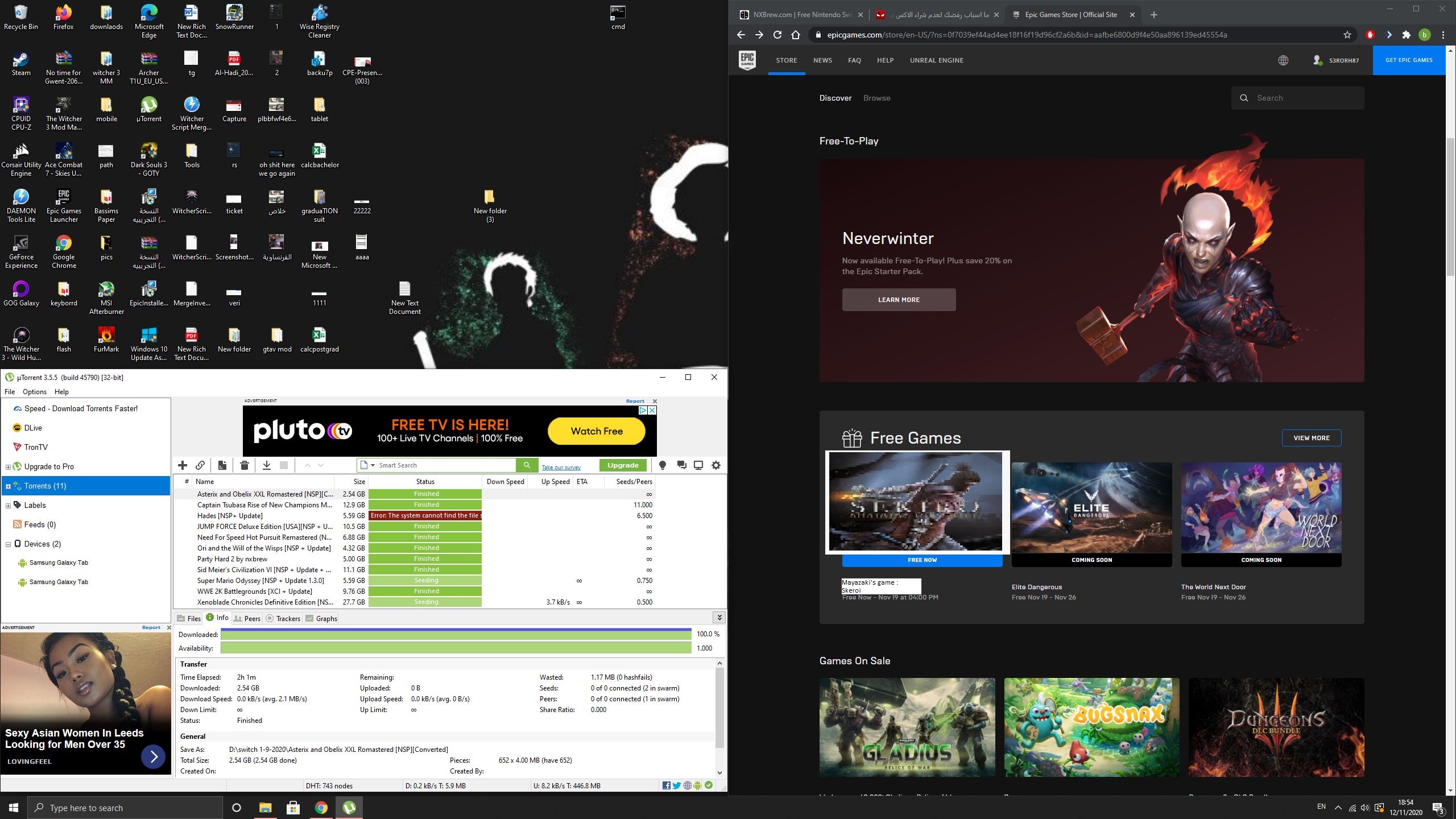Image resolution: width=1456 pixels, height=819 pixels.
Task: Click the Microsoft Store taskbar icon
Action: click(293, 808)
